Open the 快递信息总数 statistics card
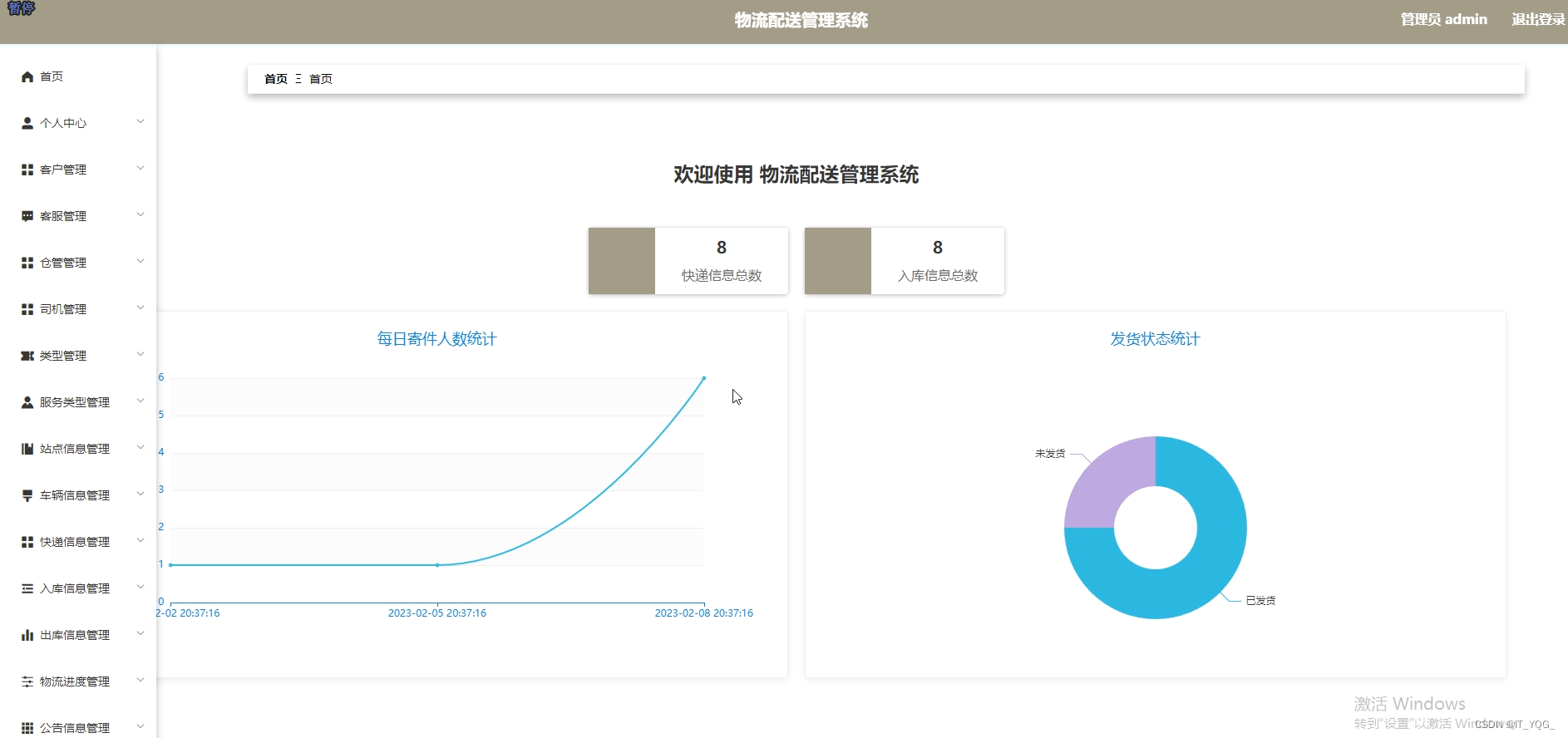Screen dimensions: 1568x738 (x=688, y=261)
